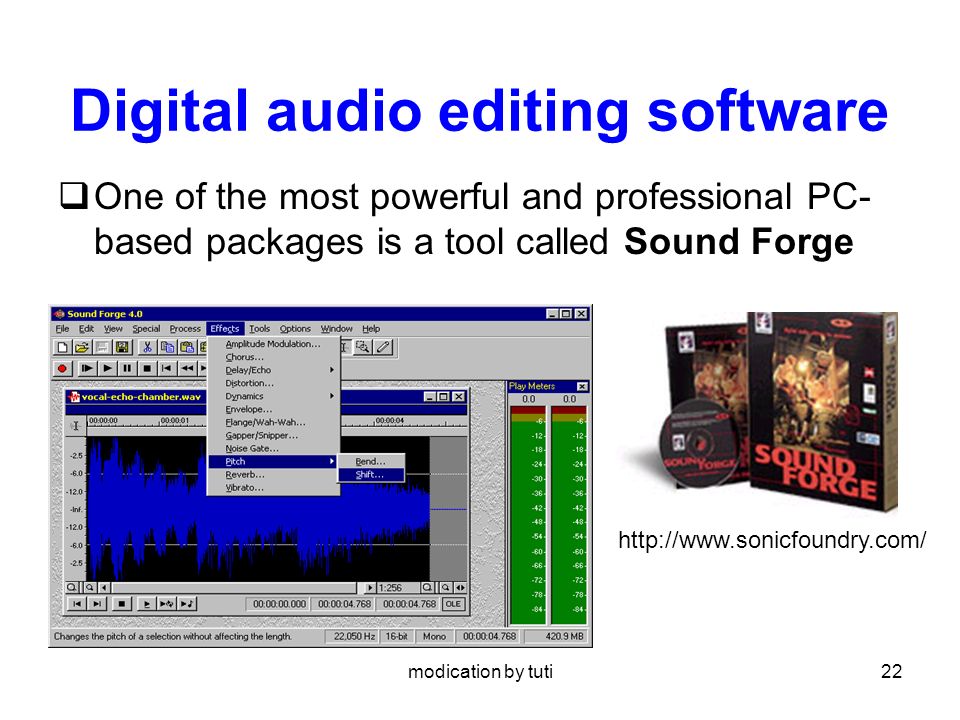Click the Paste clipboard icon
The height and width of the screenshot is (720, 960).
coord(187,348)
